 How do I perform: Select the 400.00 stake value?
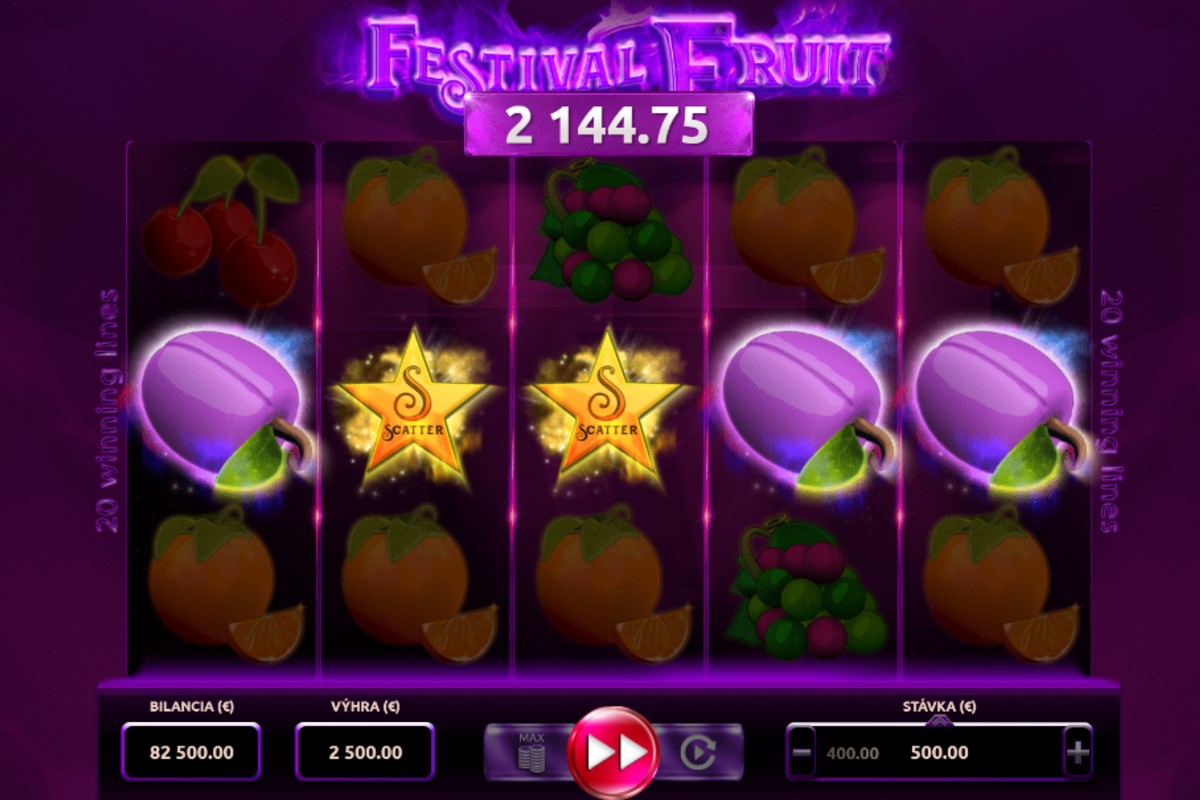(x=854, y=753)
